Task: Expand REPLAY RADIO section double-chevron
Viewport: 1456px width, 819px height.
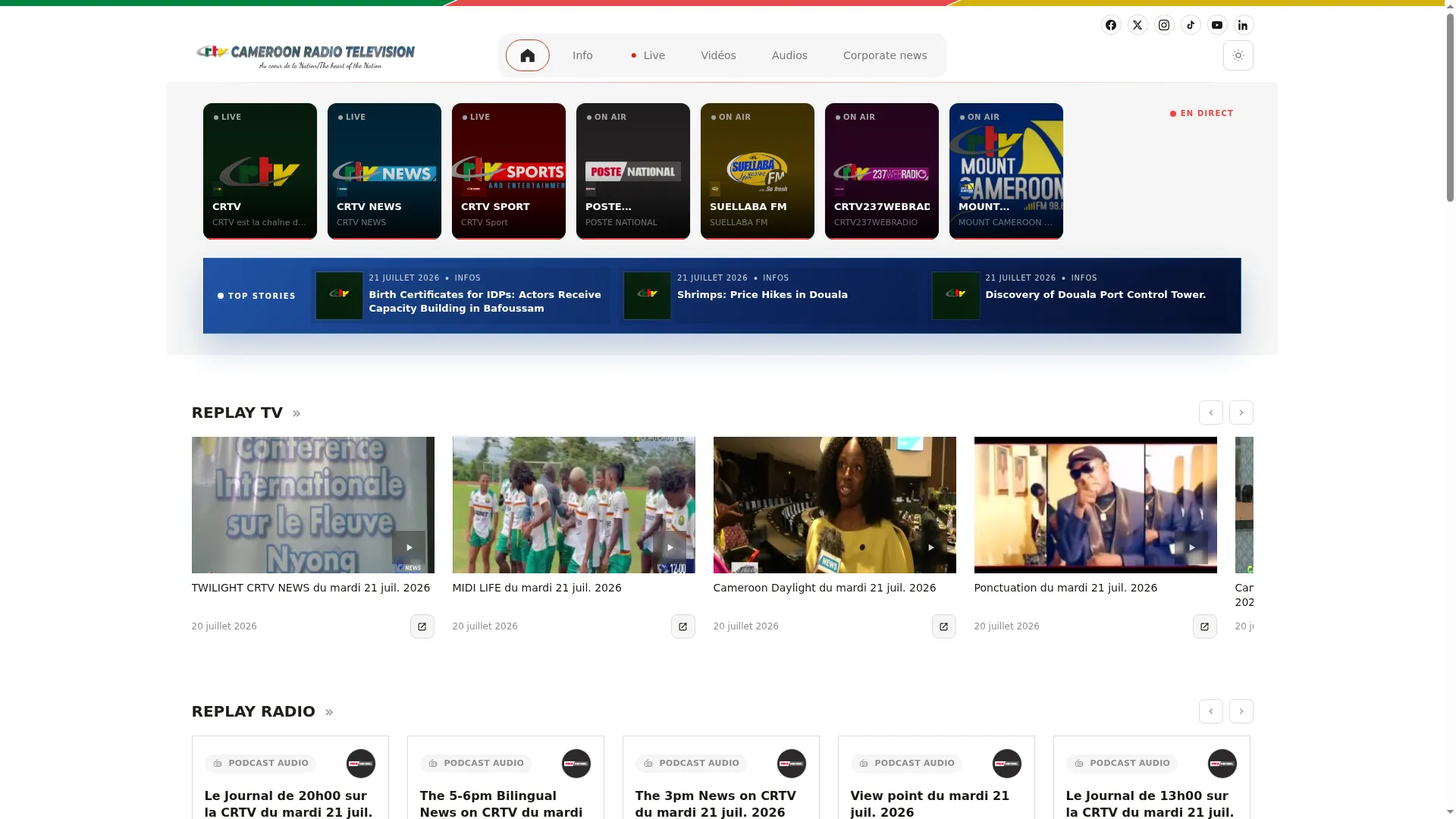Action: 329,712
